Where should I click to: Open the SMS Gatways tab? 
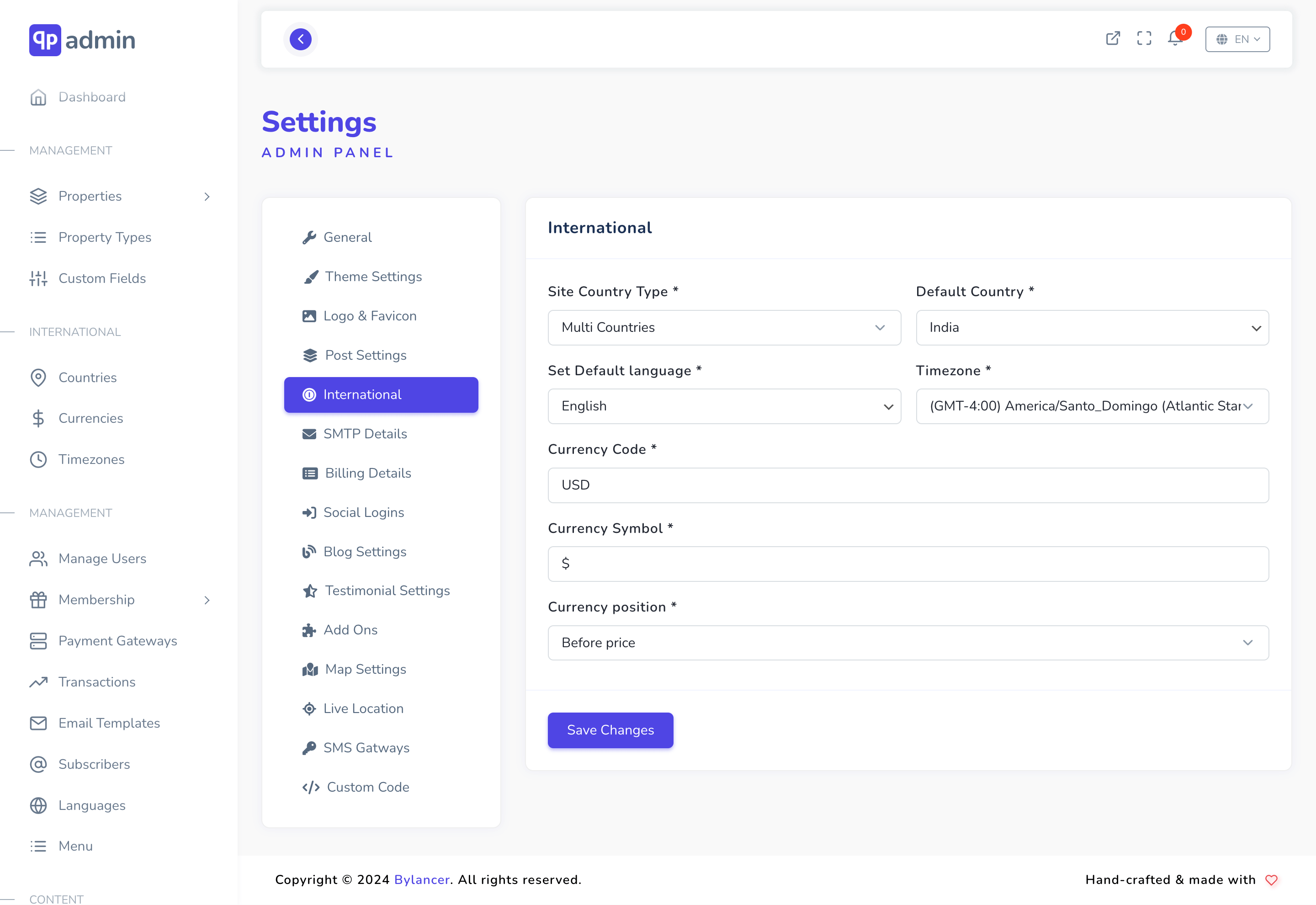[381, 748]
